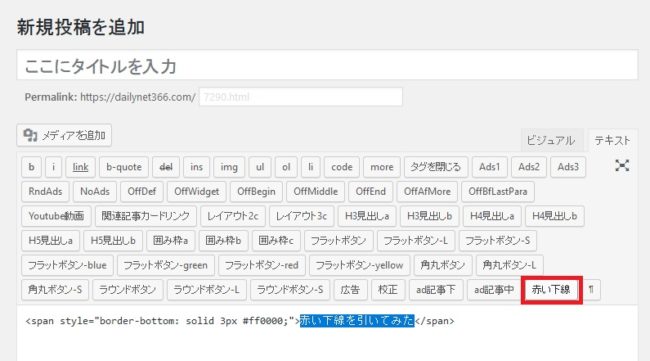650x361 pixels.
Task: Click the 校正 button
Action: (x=388, y=289)
